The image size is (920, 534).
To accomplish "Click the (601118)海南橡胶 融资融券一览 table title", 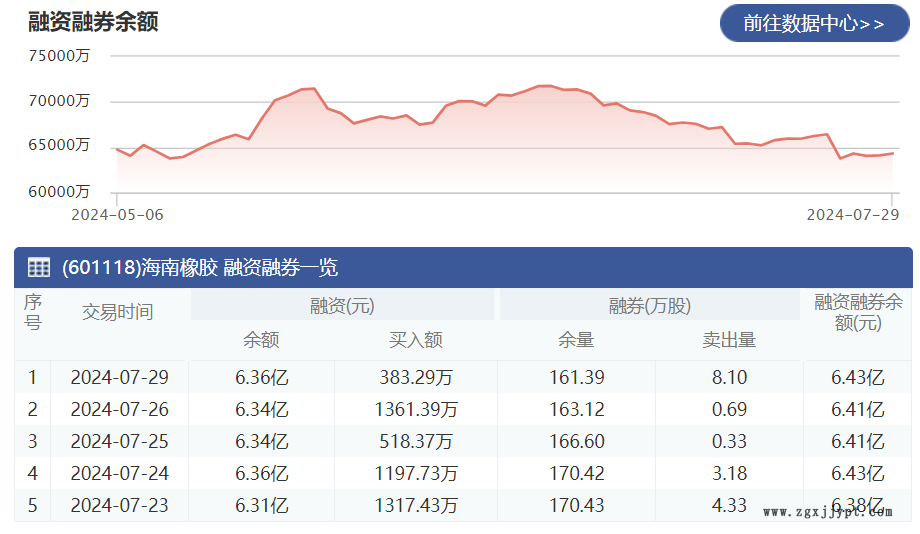I will pyautogui.click(x=200, y=268).
